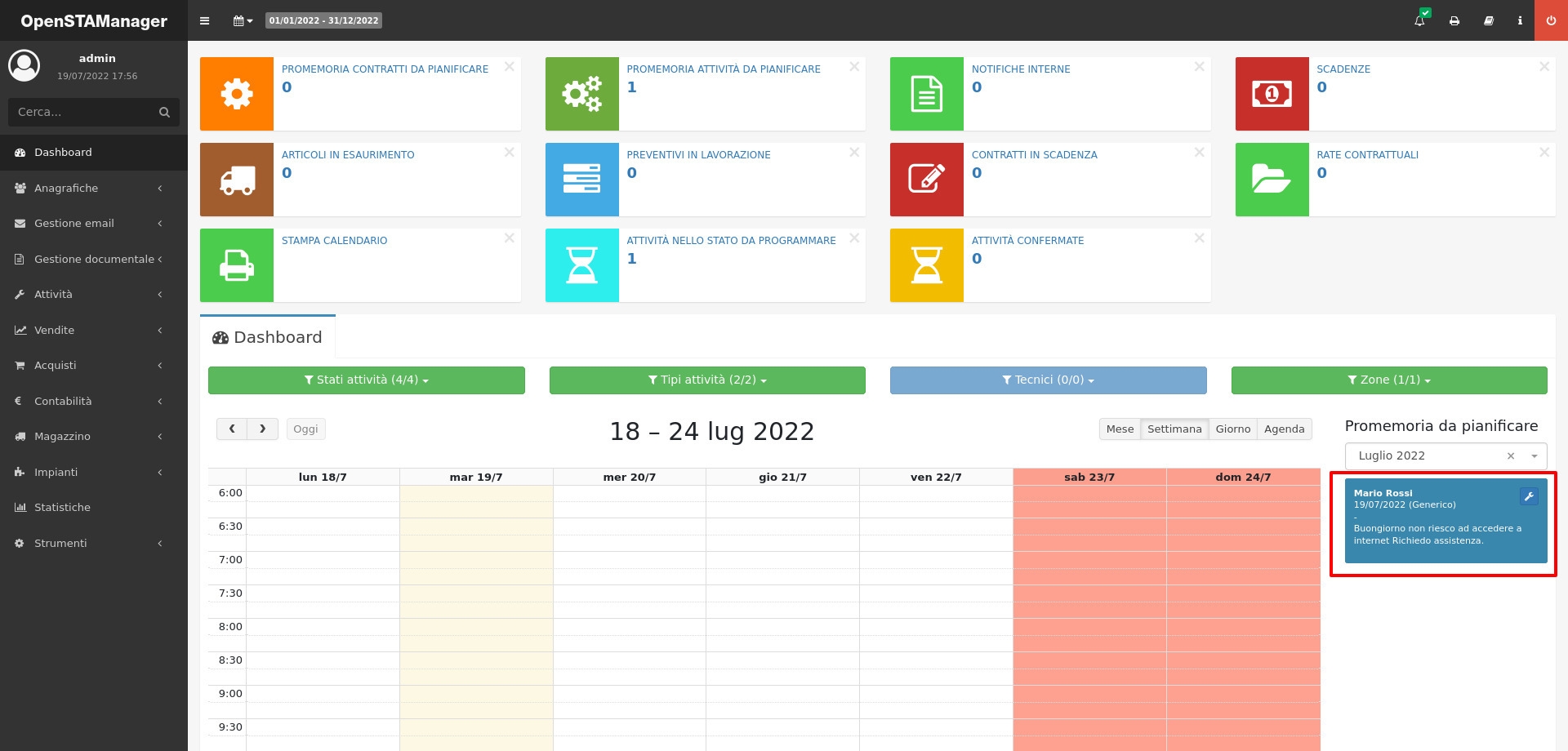The width and height of the screenshot is (1568, 751).
Task: Click the Cerca search input field
Action: tap(82, 113)
